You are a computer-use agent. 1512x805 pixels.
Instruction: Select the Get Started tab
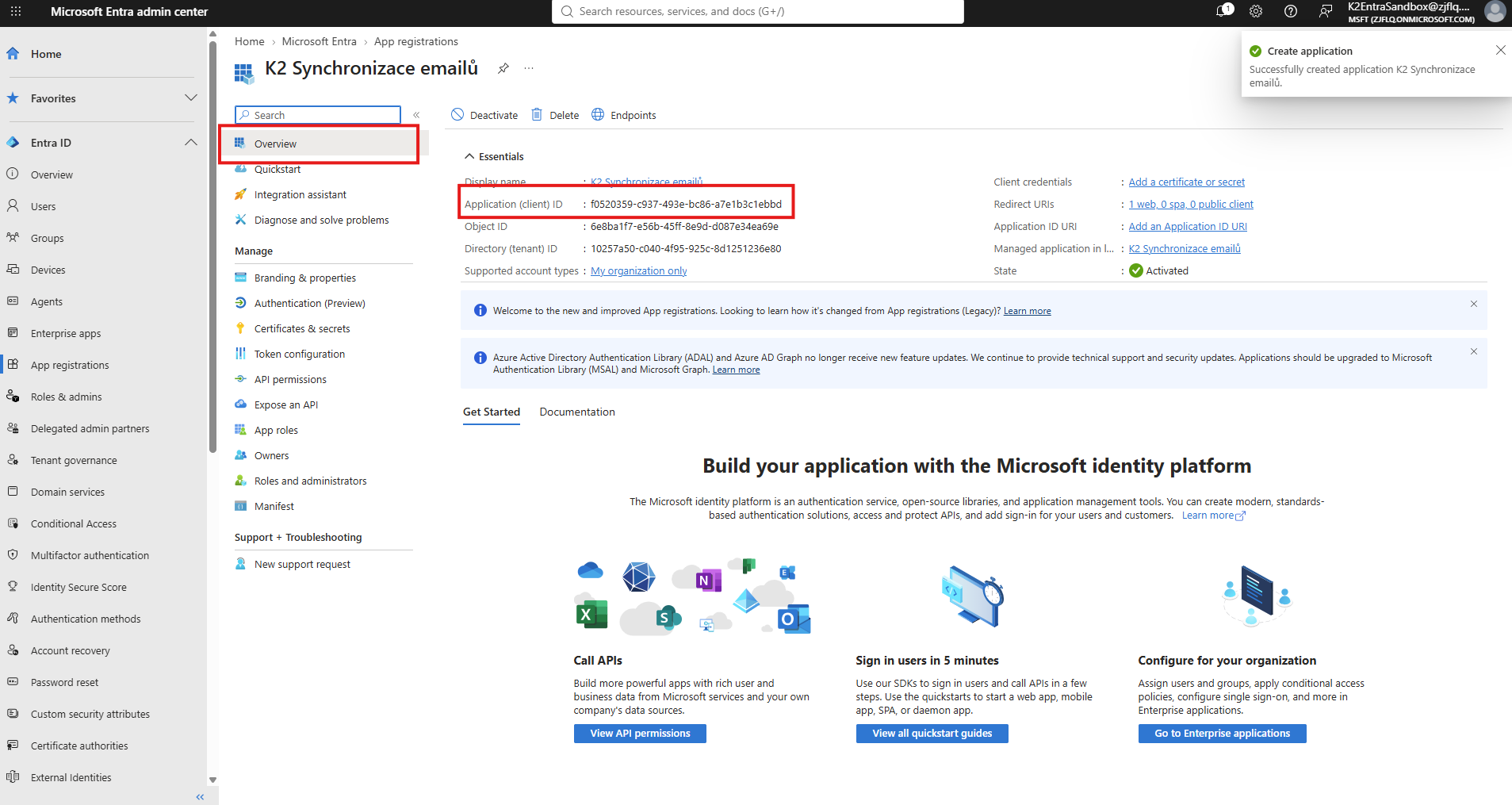coord(492,412)
